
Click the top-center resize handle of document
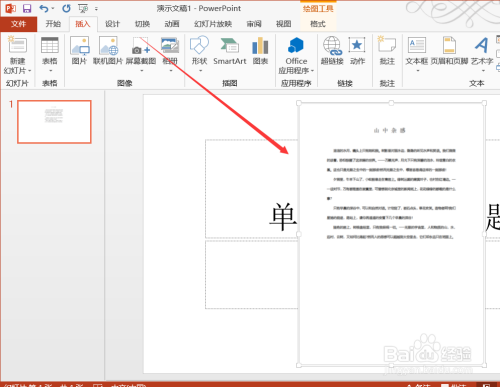pos(391,103)
